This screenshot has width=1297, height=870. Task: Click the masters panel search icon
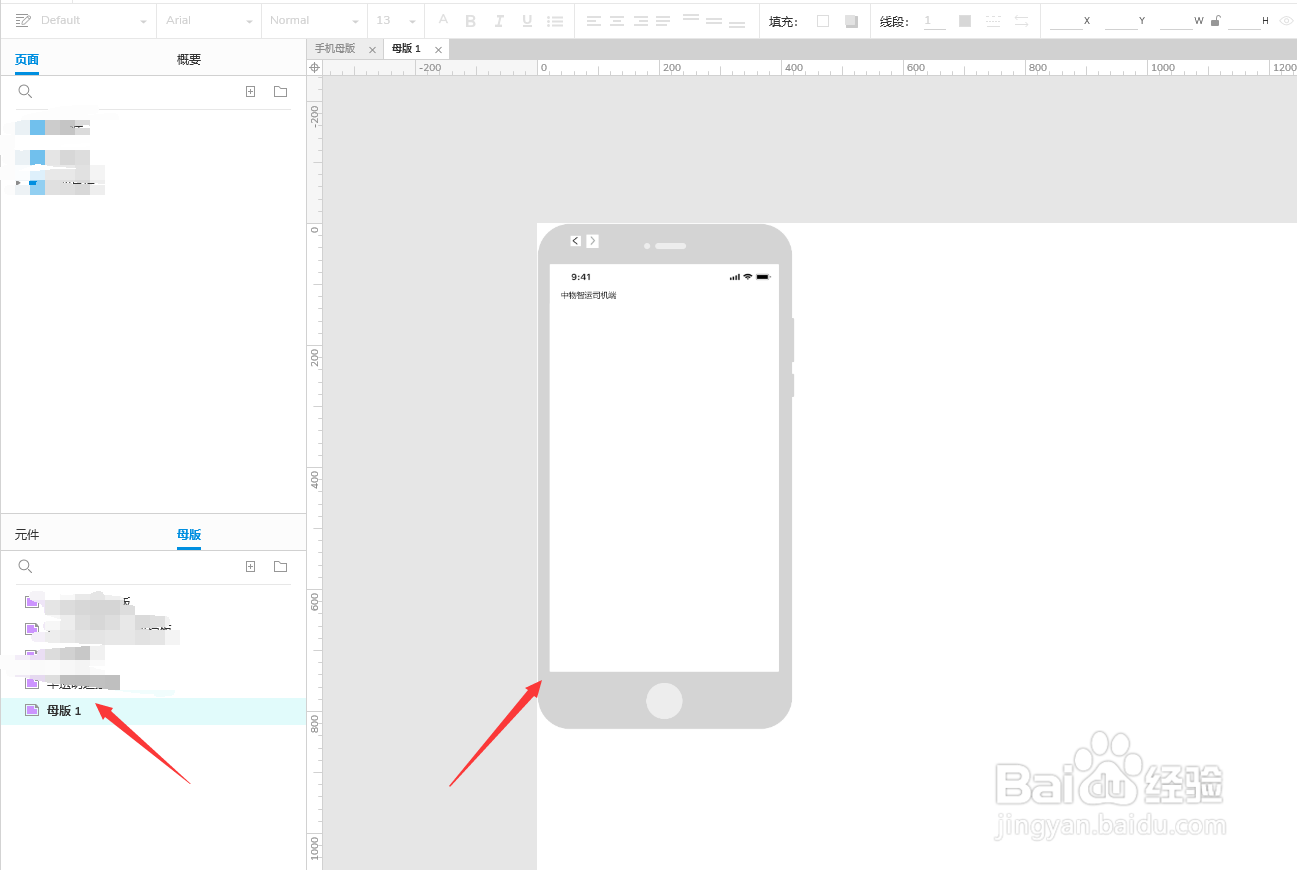[x=26, y=566]
